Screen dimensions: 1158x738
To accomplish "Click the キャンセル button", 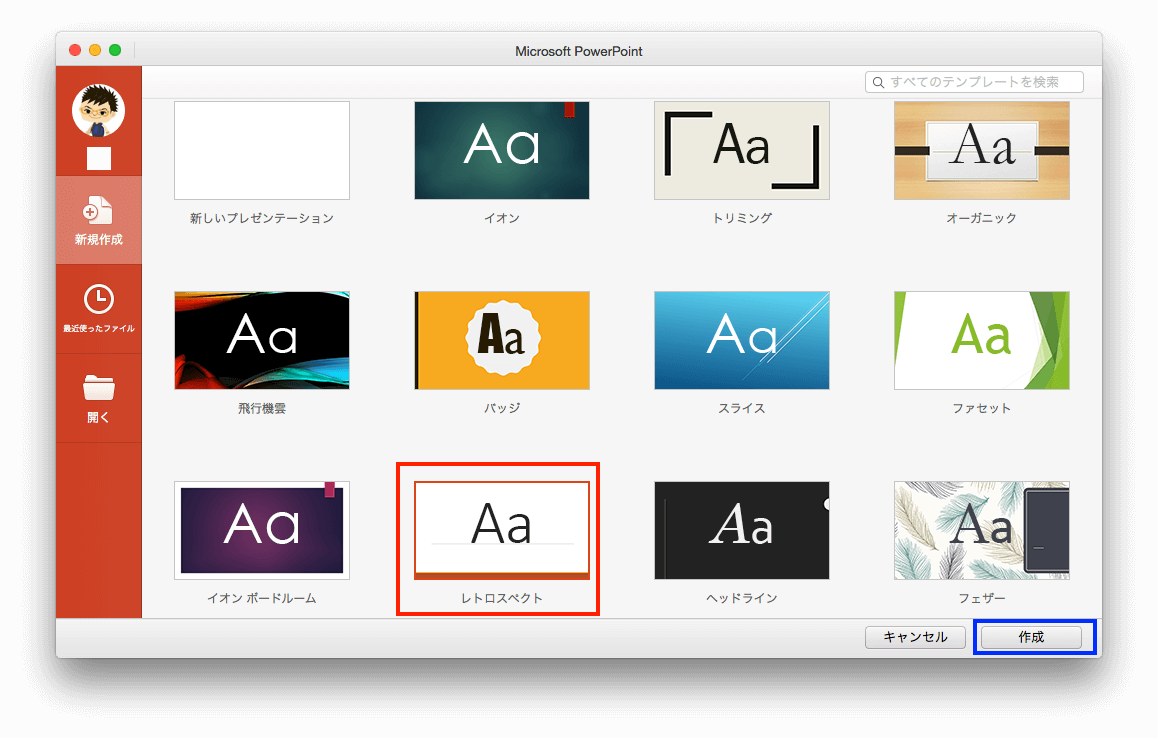I will (915, 637).
